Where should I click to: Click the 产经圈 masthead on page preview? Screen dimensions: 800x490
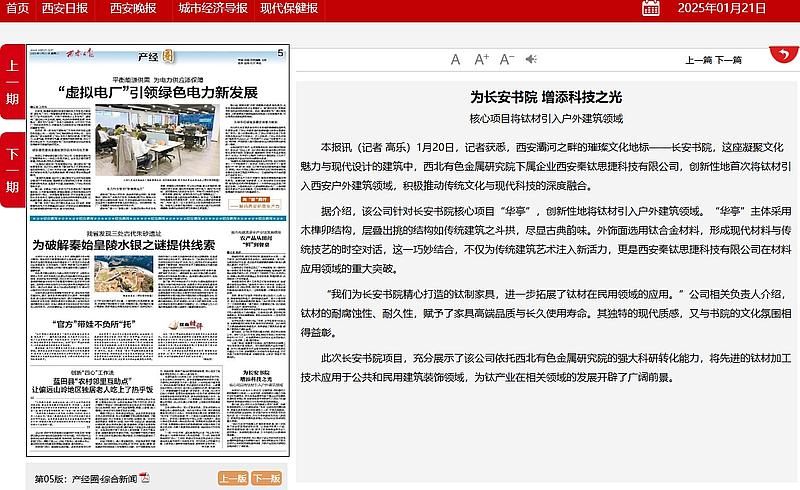coord(156,56)
